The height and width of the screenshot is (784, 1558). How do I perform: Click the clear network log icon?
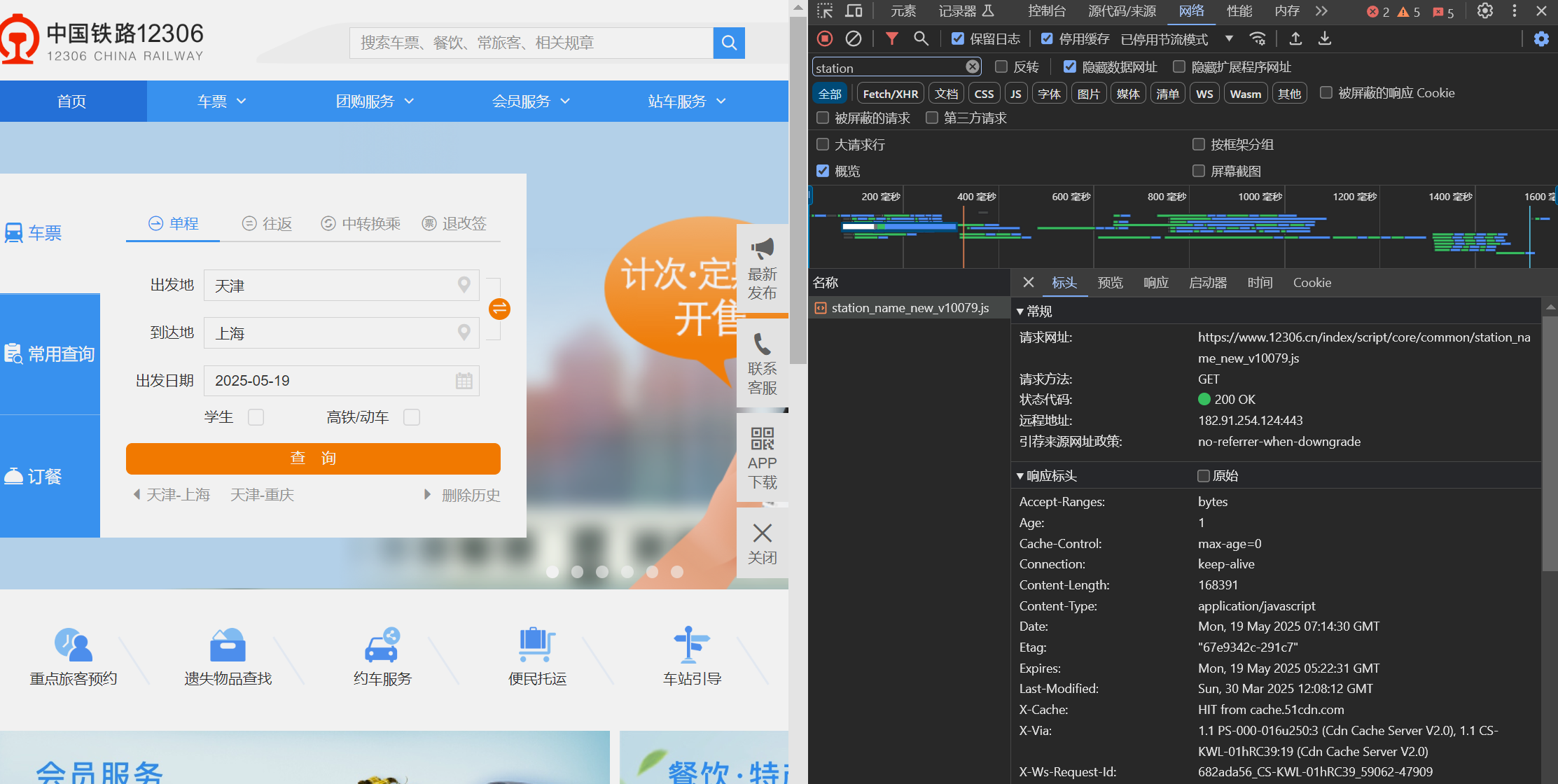853,38
